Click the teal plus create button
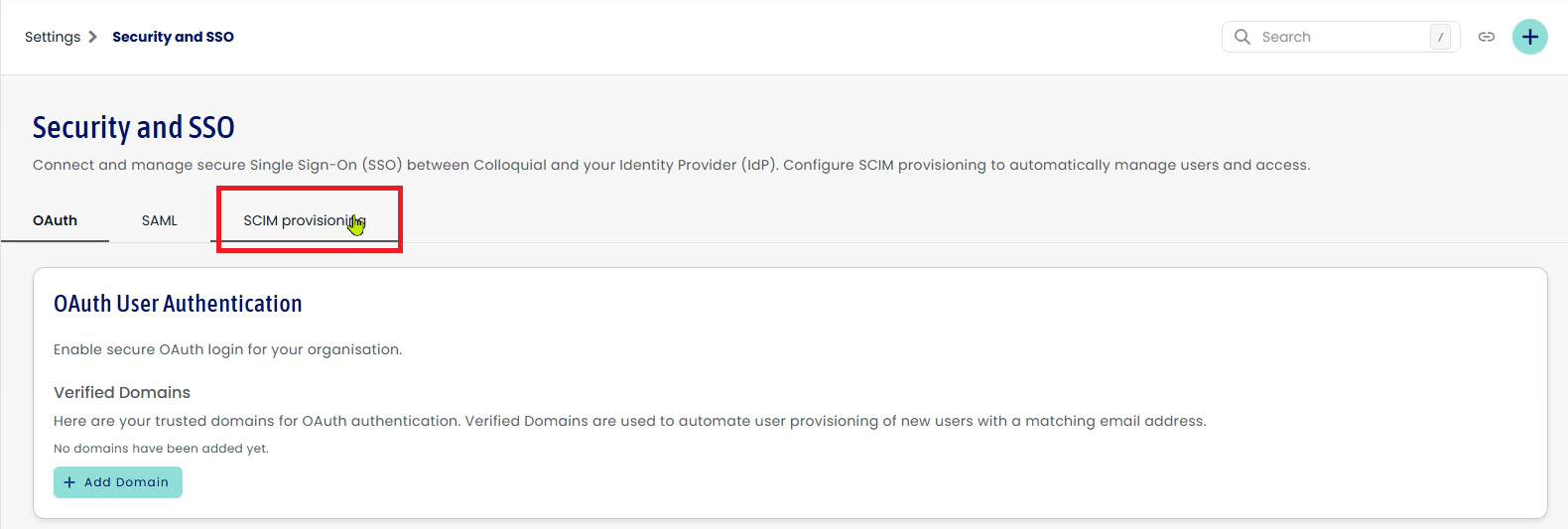 pyautogui.click(x=1529, y=37)
